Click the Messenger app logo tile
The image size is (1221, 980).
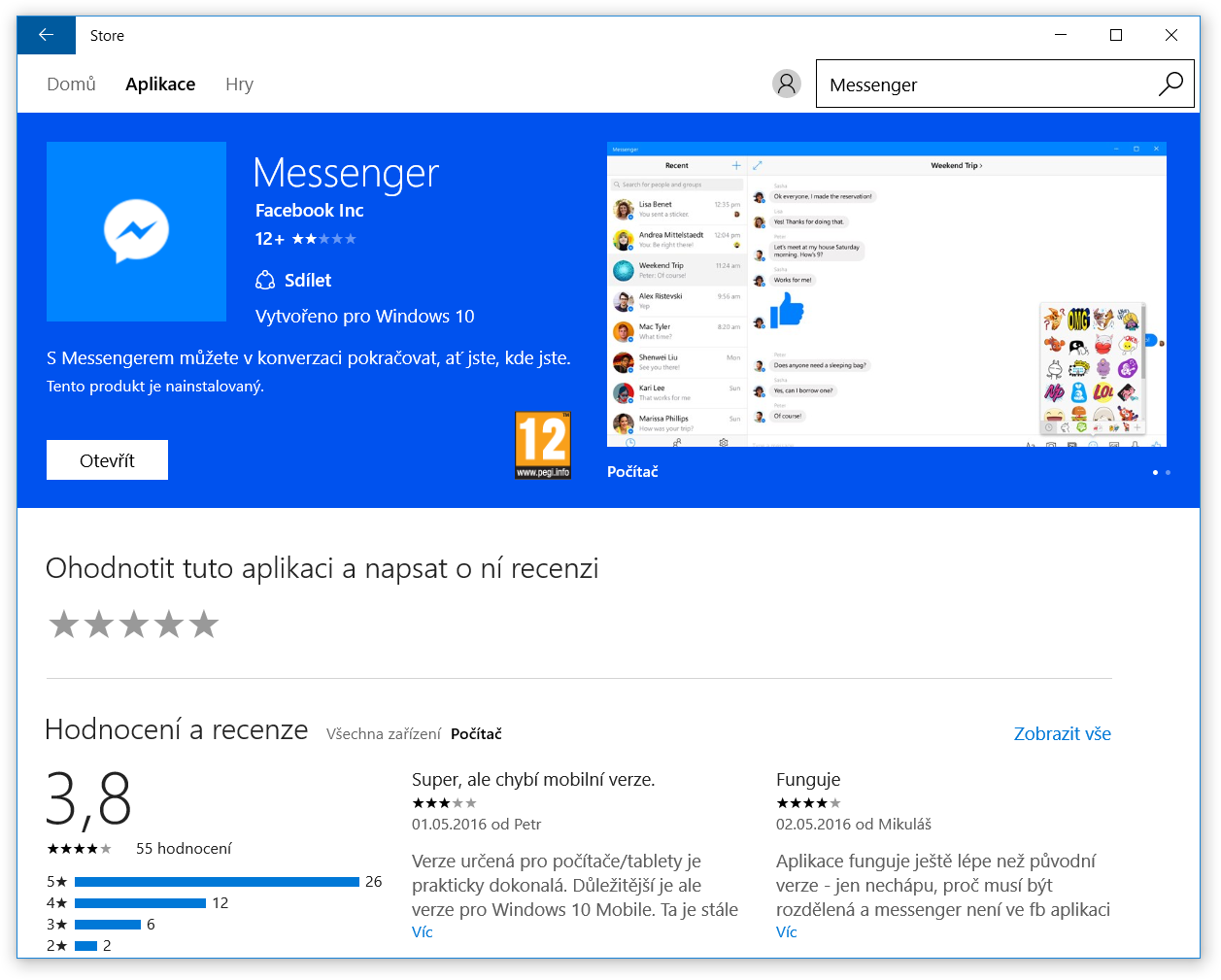pos(136,231)
